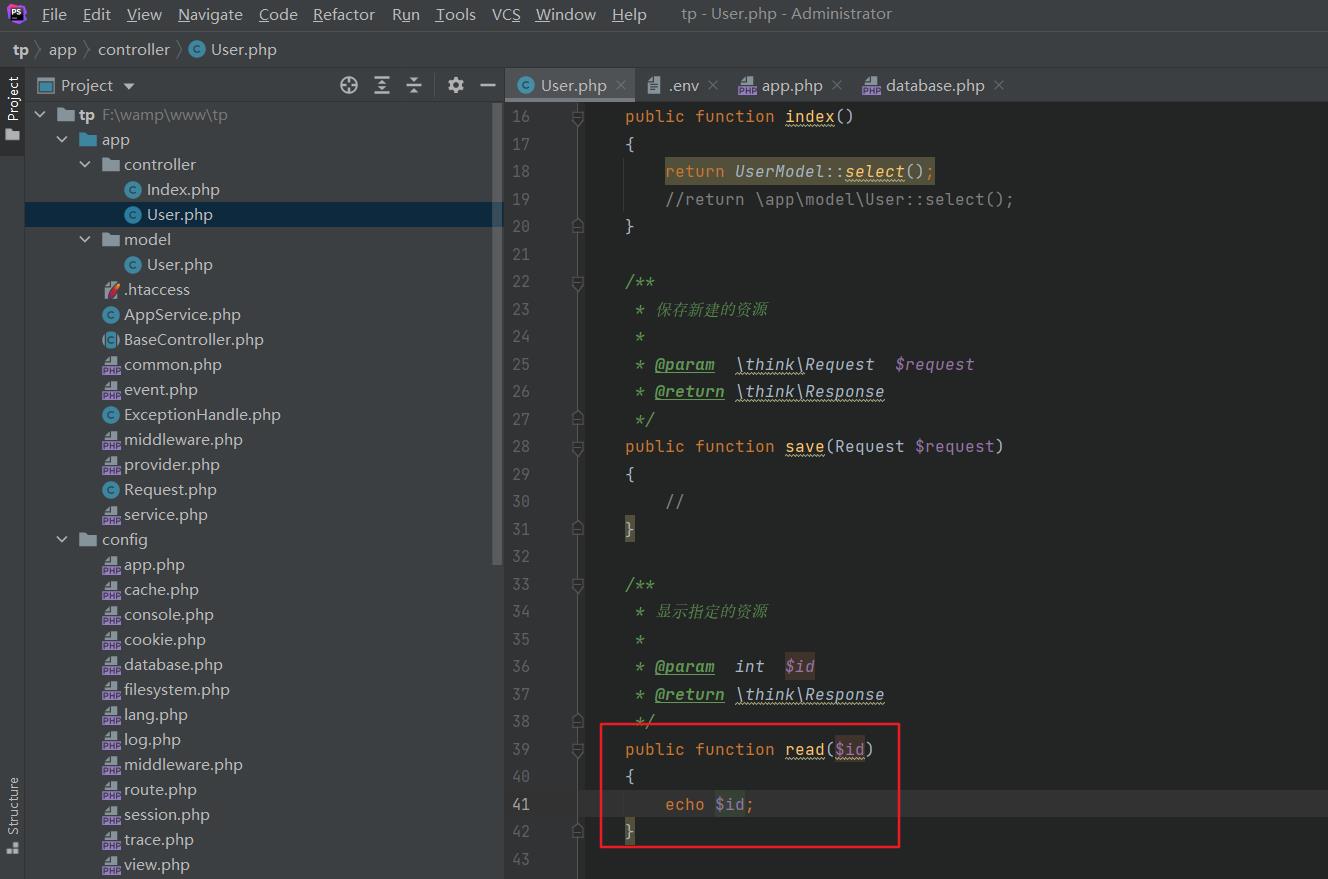This screenshot has height=879, width=1328.
Task: Select route.php in config folder
Action: tap(150, 790)
